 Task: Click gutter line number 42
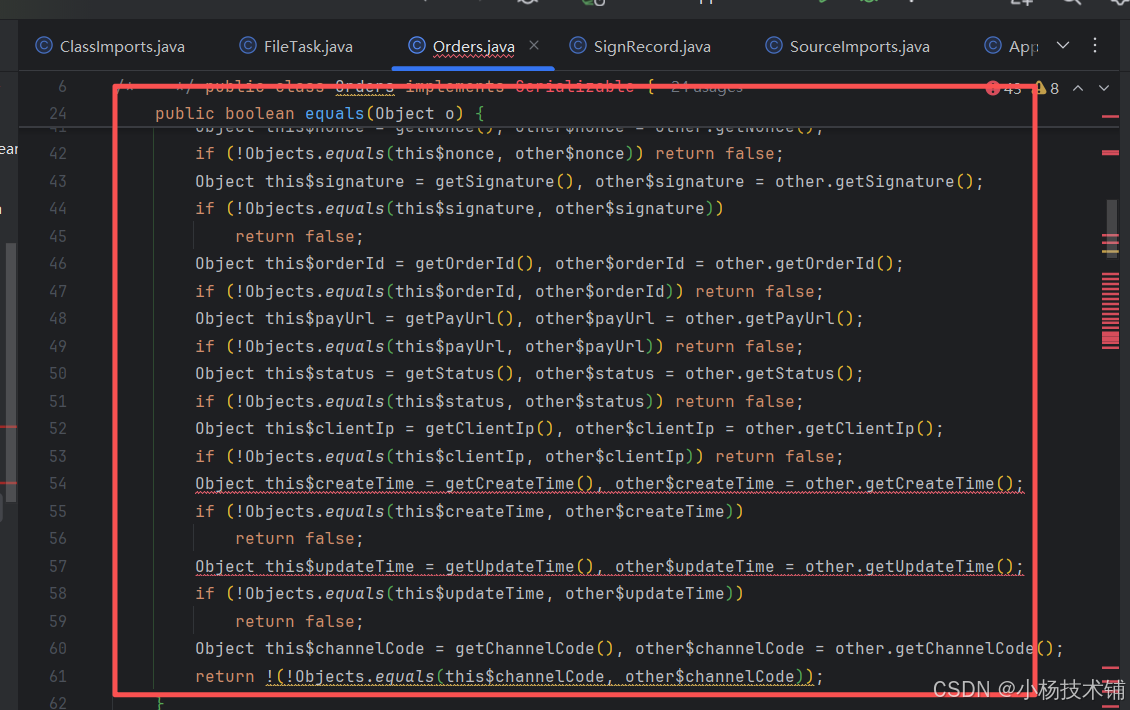click(x=58, y=154)
